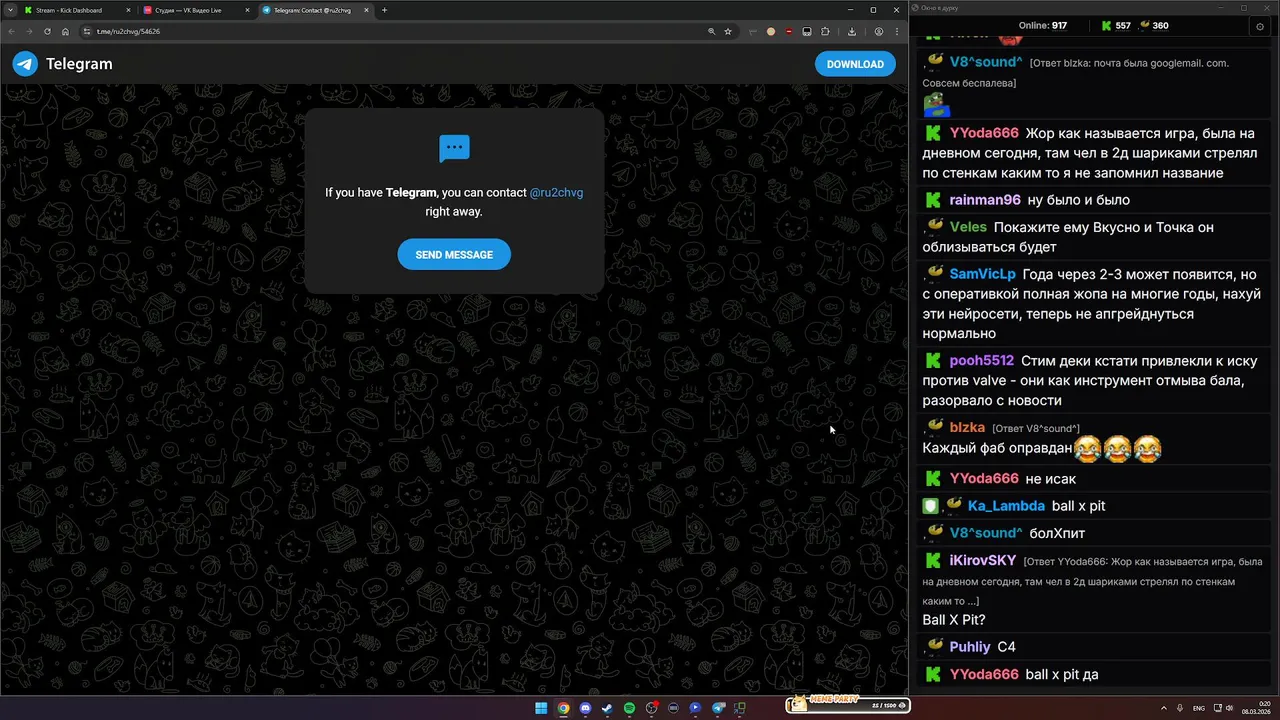The width and height of the screenshot is (1280, 720).
Task: Click the microphone icon in the system tray
Action: pyautogui.click(x=1180, y=708)
